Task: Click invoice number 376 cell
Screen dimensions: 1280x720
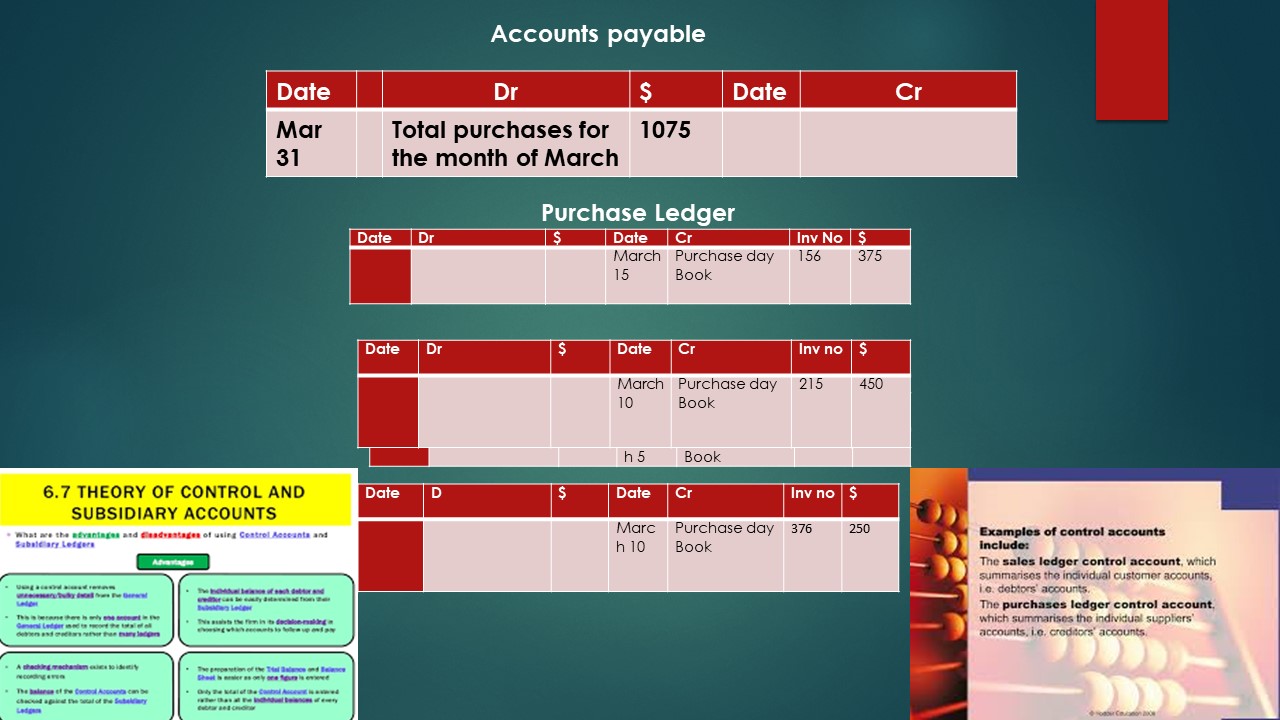Action: point(811,538)
